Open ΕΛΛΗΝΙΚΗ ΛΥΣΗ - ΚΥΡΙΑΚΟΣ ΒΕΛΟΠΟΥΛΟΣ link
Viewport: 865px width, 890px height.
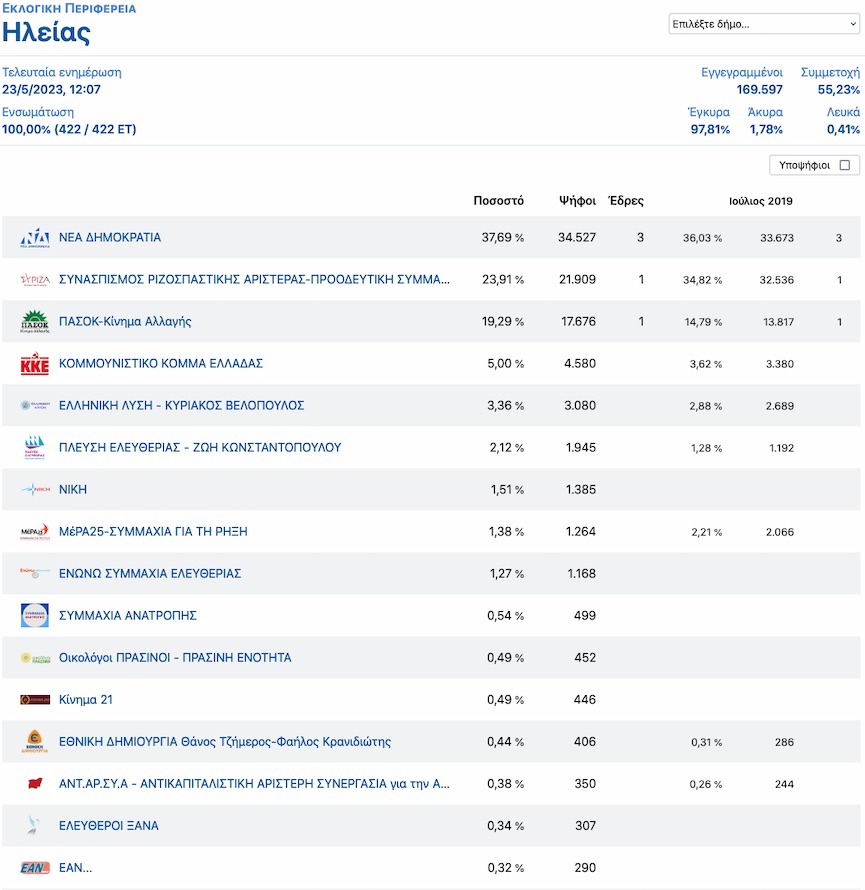(x=182, y=405)
